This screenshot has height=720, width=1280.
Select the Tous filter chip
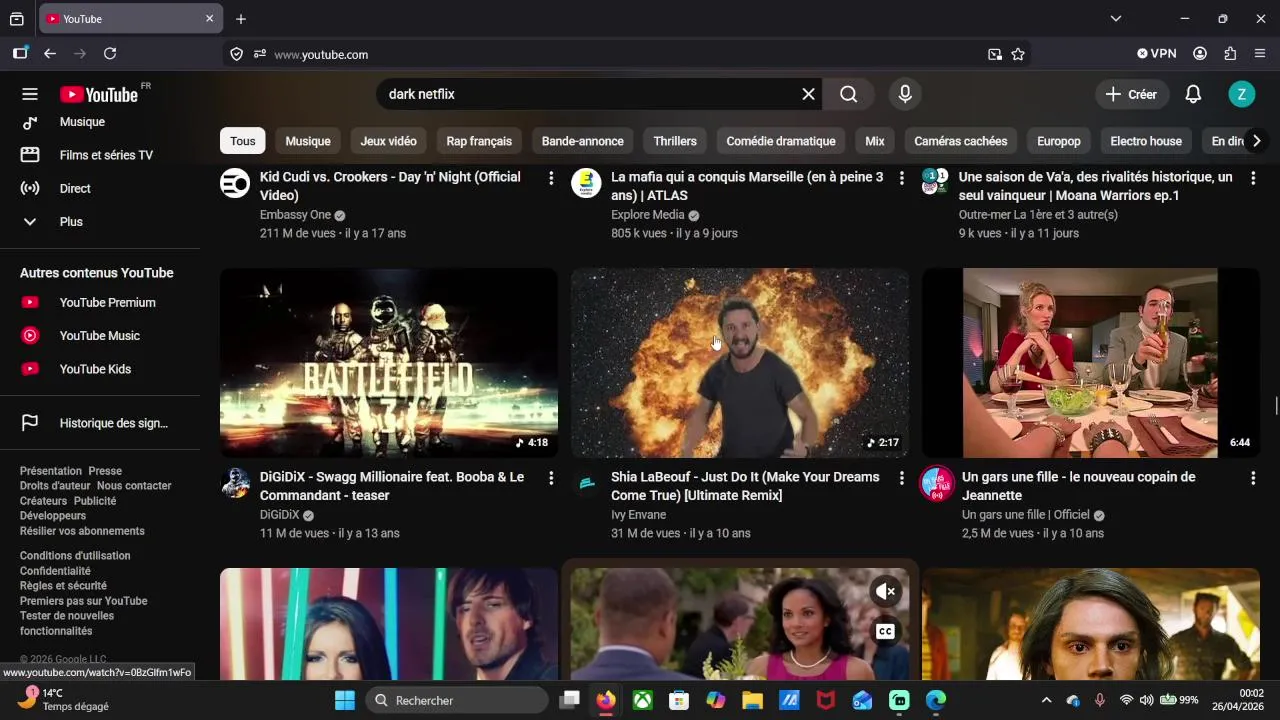point(243,141)
